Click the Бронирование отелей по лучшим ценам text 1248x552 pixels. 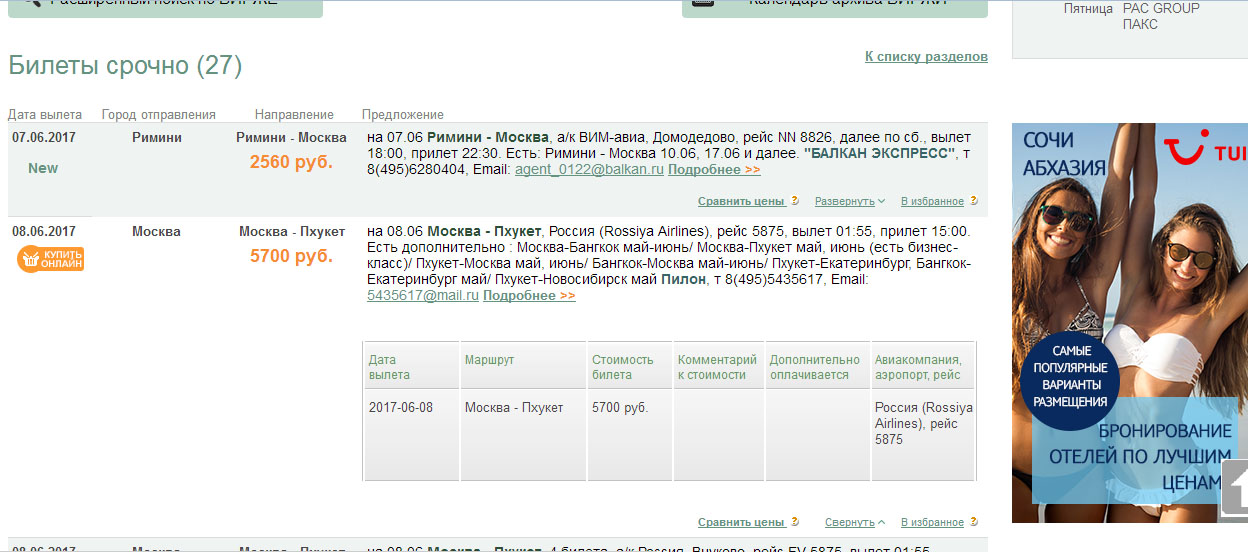pos(1140,457)
